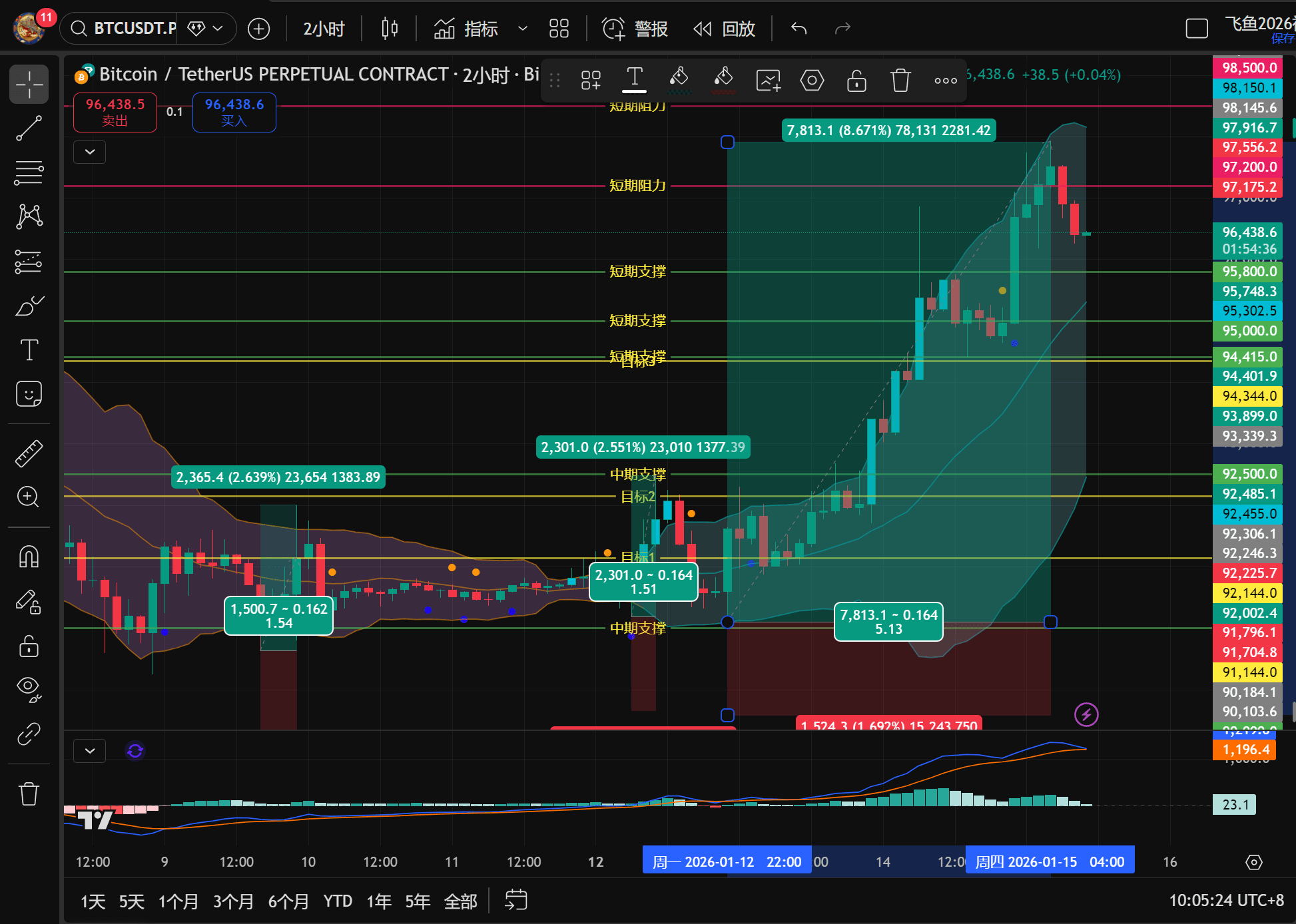Select the trend line drawing tool

[x=29, y=128]
